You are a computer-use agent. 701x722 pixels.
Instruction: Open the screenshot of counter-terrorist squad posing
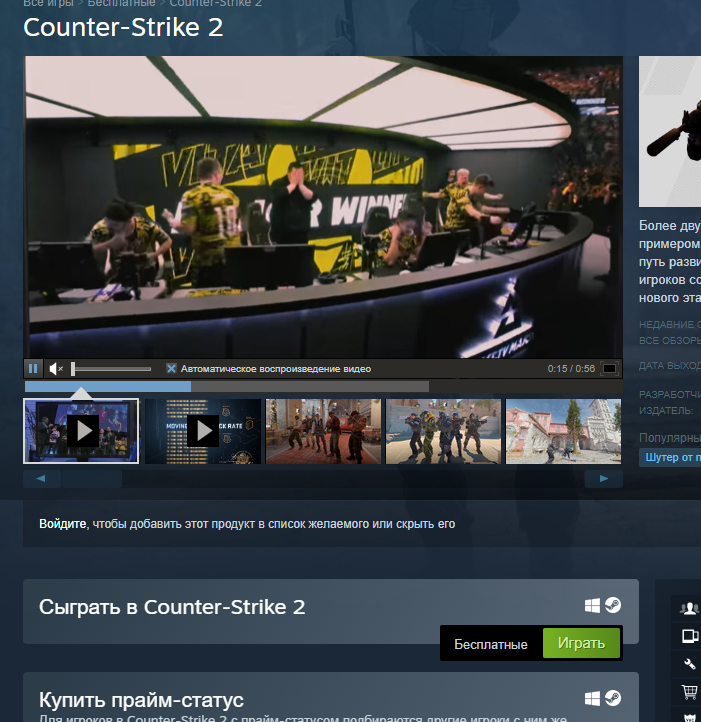click(443, 431)
